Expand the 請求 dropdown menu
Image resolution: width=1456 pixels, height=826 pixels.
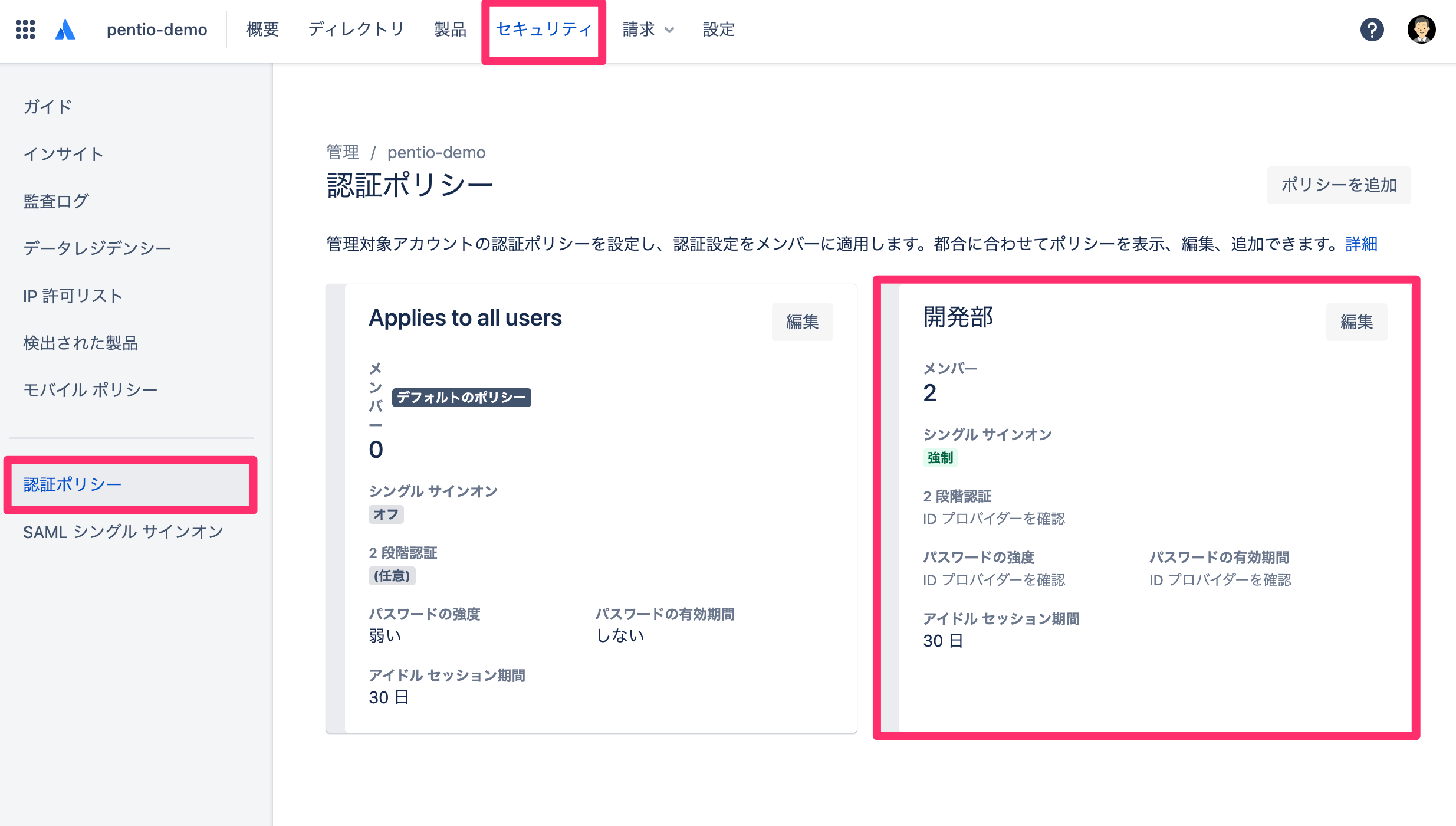(648, 29)
